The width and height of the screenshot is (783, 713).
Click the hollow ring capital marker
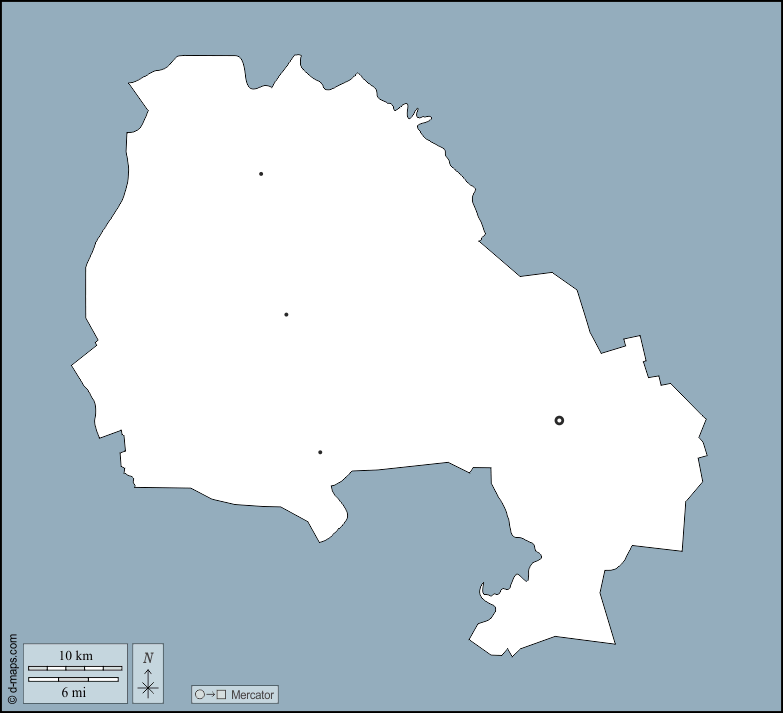[x=559, y=420]
